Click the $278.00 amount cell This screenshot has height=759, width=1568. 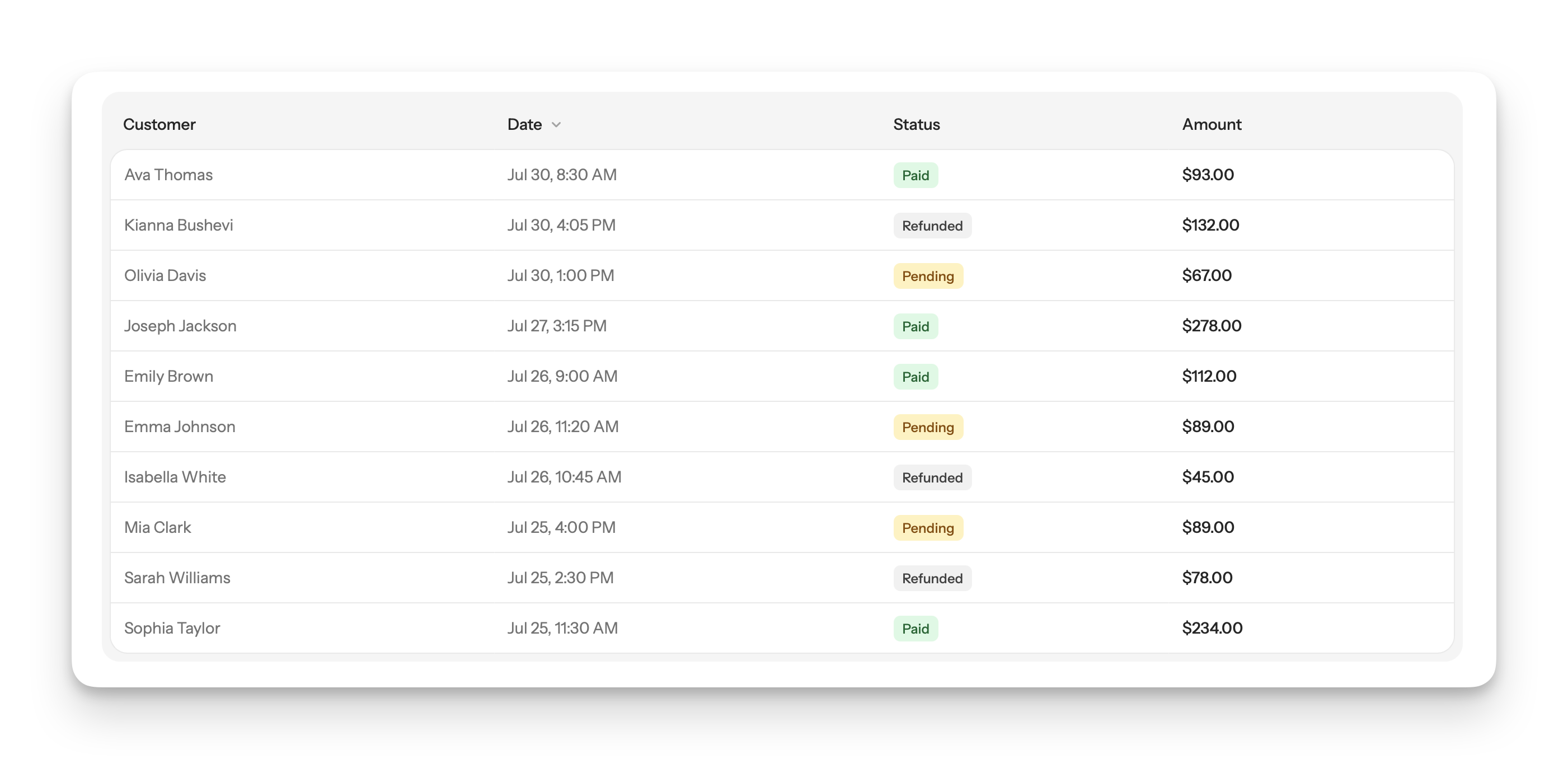tap(1212, 326)
